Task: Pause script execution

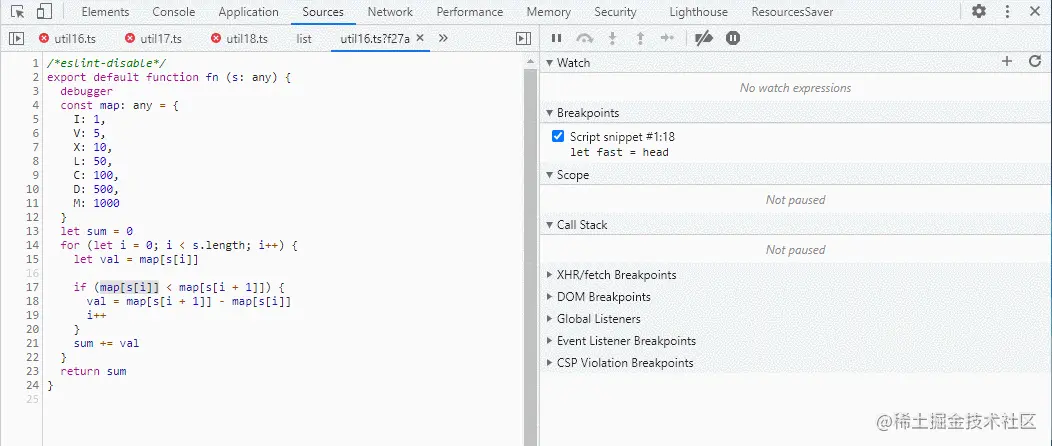Action: point(556,38)
